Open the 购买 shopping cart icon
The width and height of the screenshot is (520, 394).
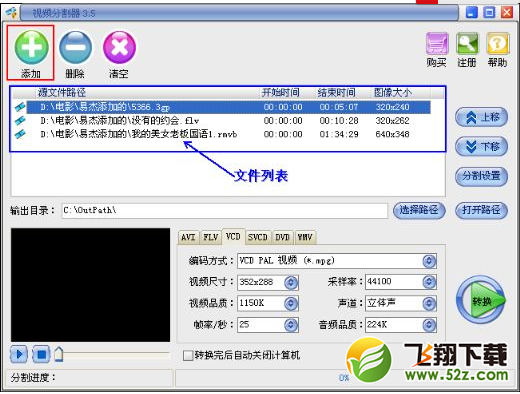click(x=437, y=44)
